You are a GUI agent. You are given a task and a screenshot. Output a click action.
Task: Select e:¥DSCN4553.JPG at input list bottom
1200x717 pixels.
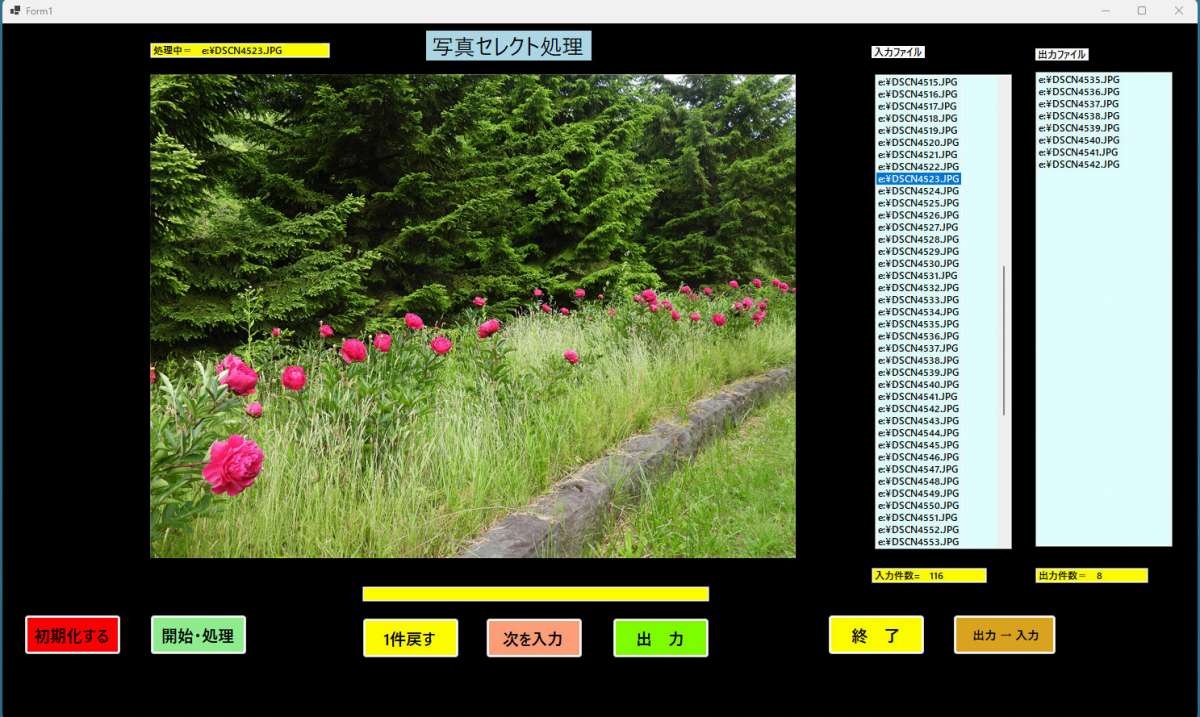point(917,542)
